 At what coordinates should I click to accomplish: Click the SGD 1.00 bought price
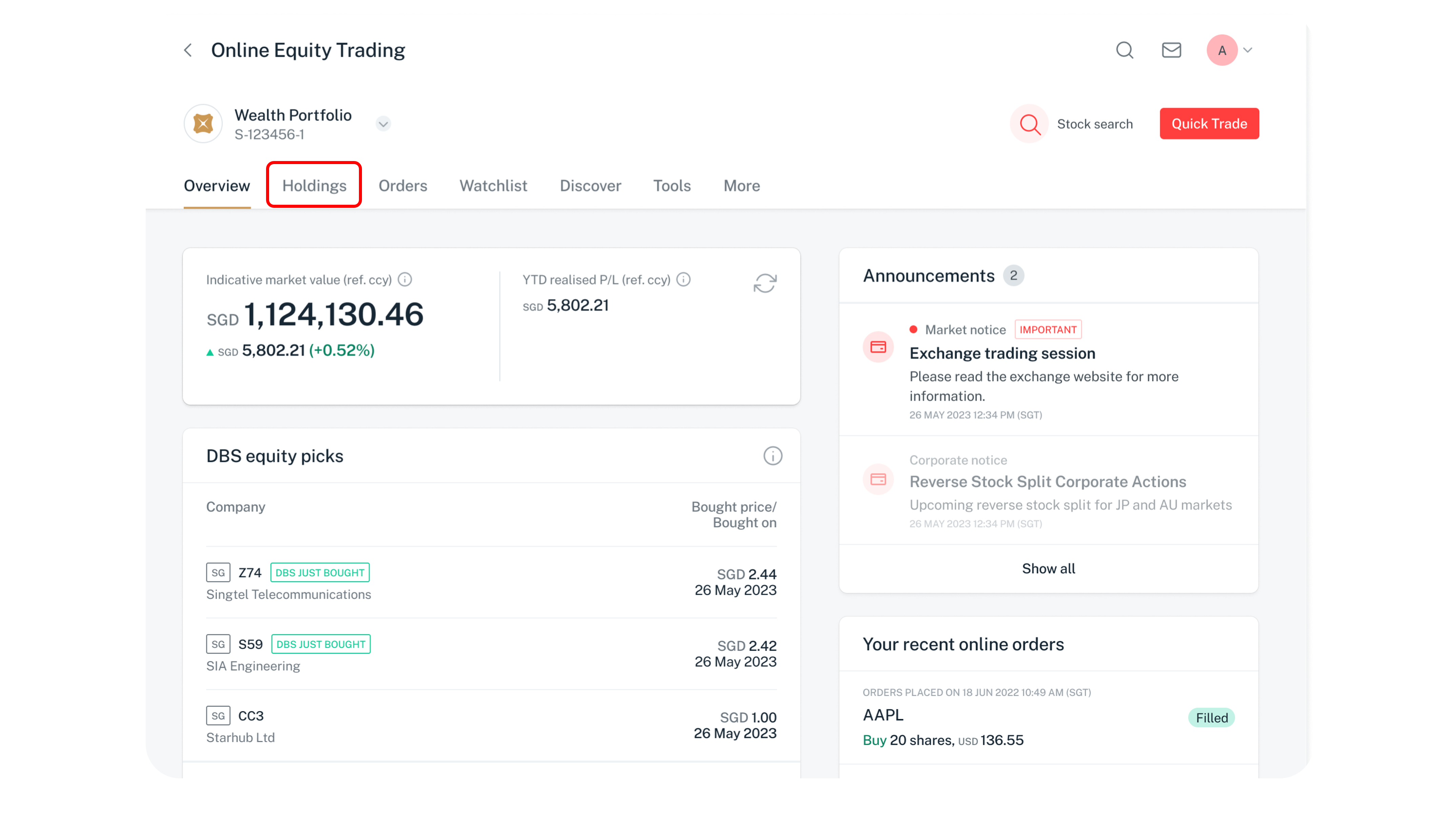748,717
